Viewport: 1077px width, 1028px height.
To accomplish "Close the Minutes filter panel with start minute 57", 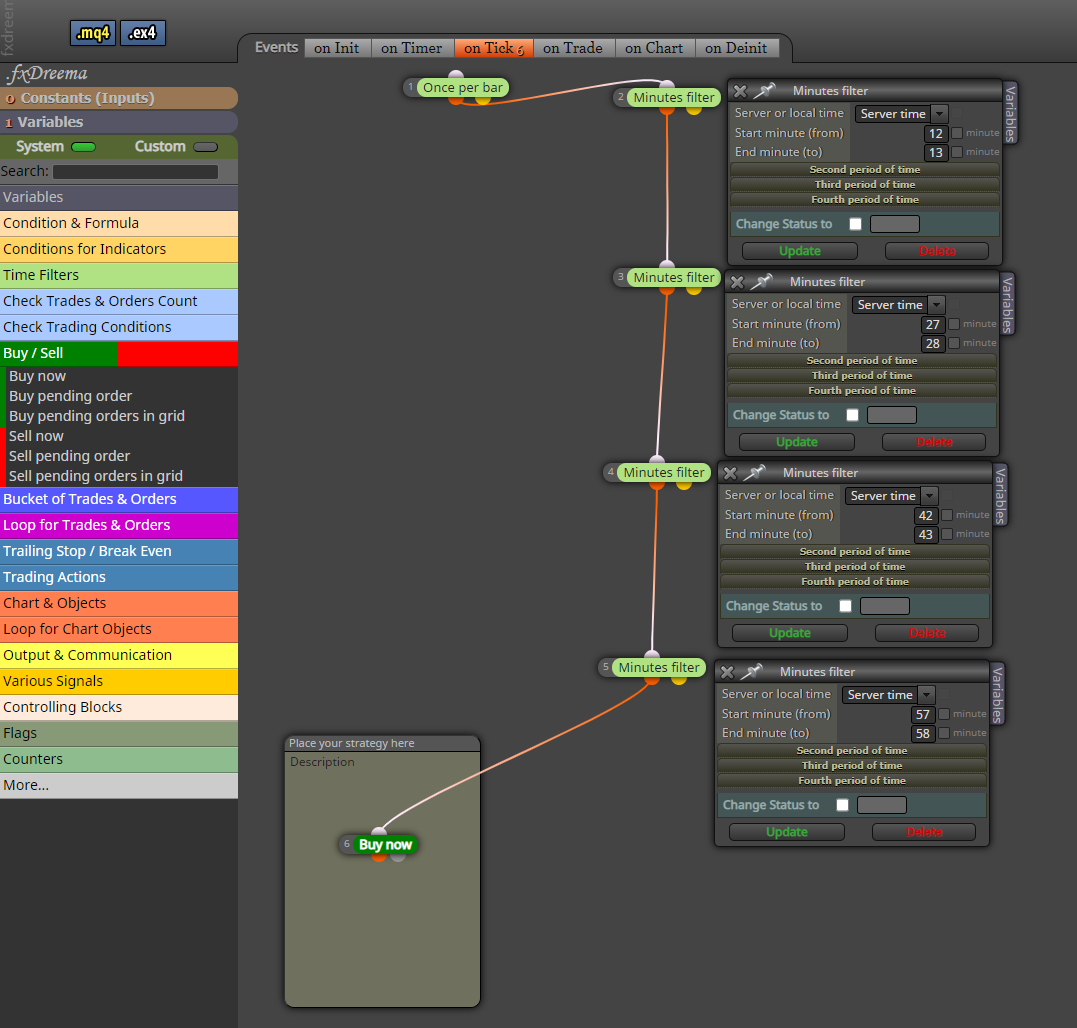I will [727, 672].
